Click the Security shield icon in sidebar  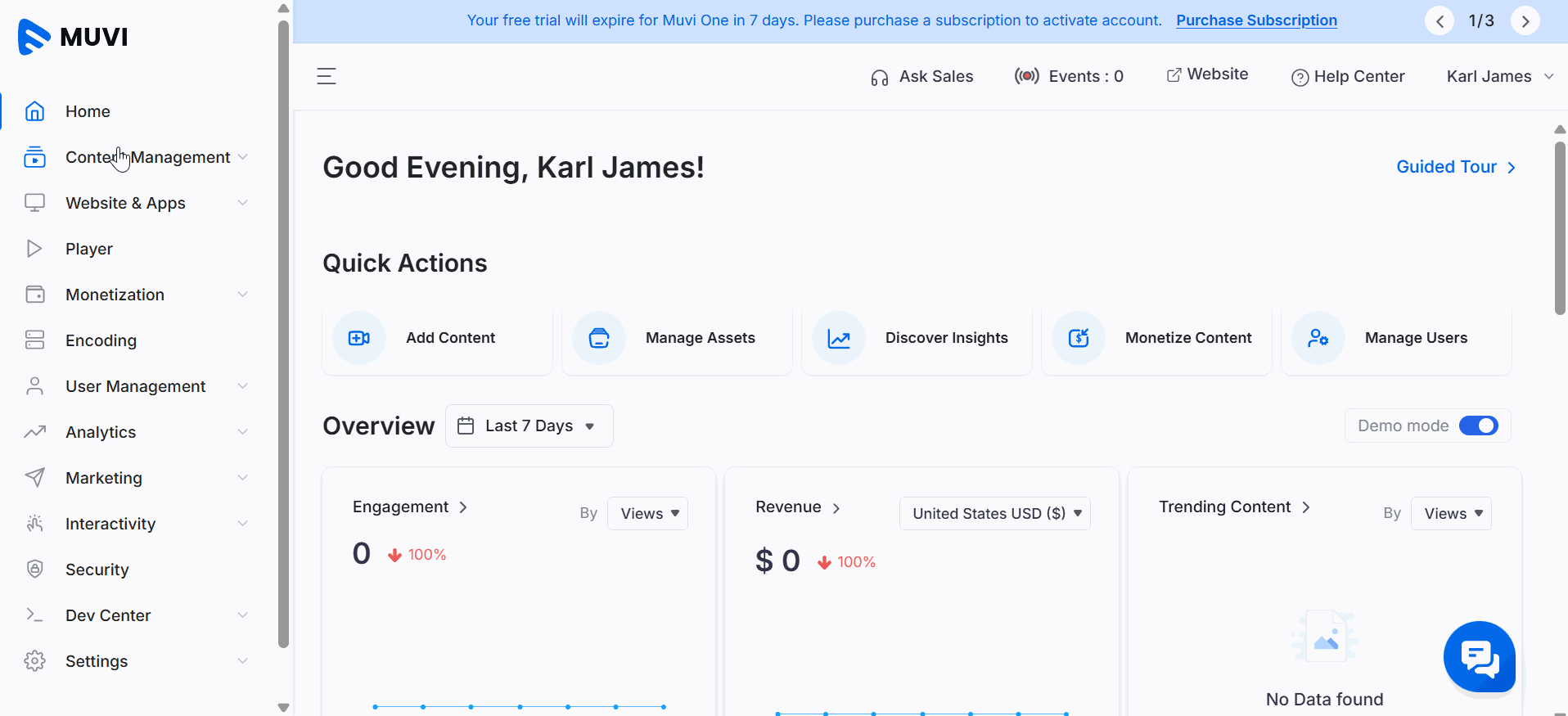coord(34,569)
